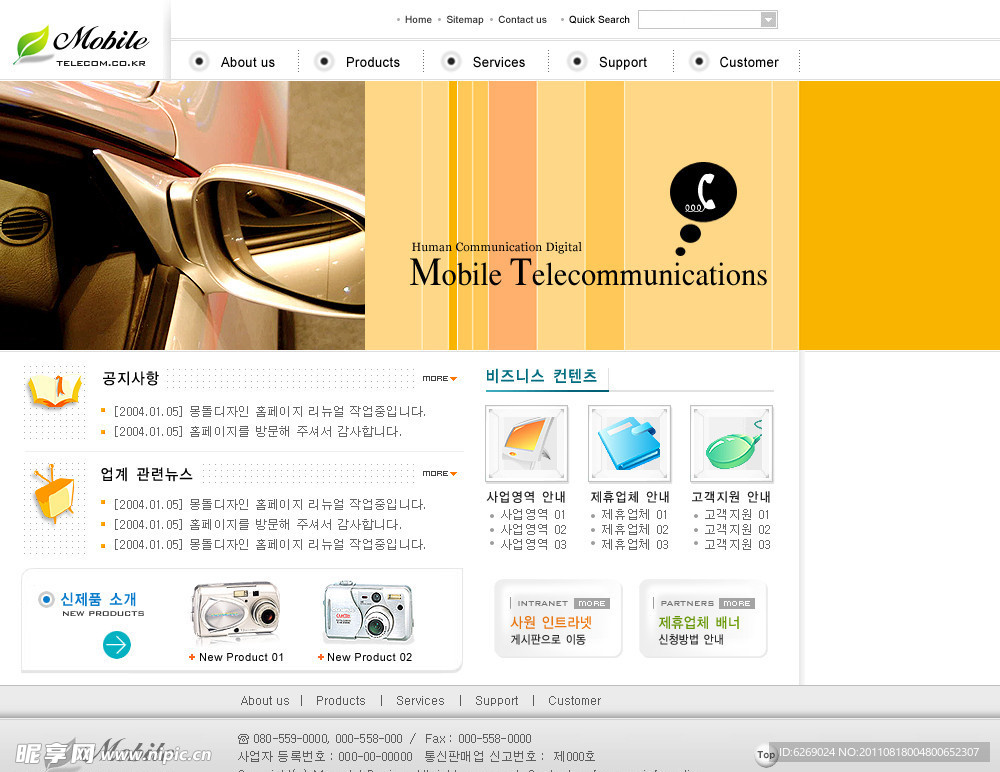1000x772 pixels.
Task: Click the 사업영역 01 link
Action: [533, 514]
